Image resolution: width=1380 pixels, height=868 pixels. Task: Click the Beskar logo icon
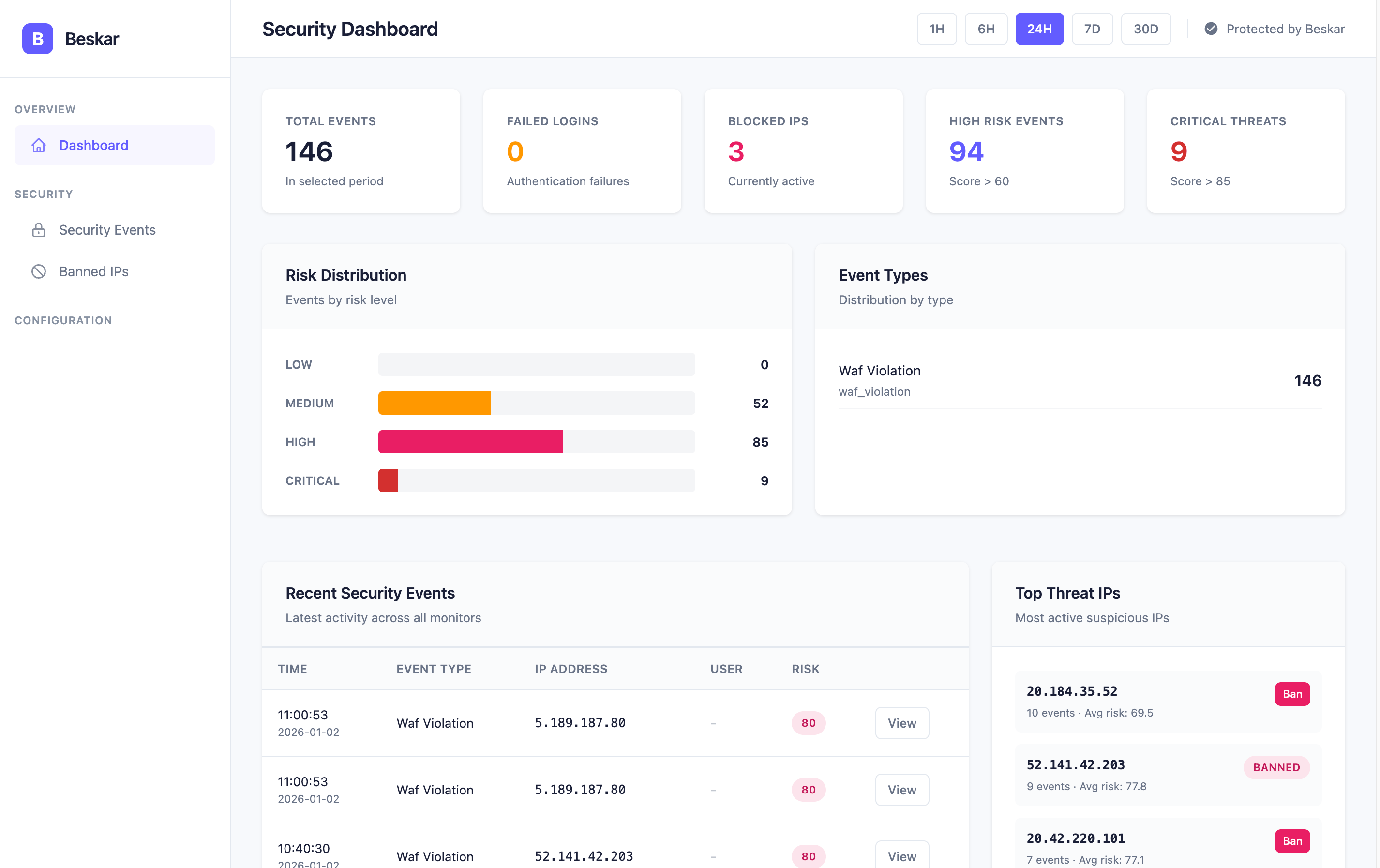pyautogui.click(x=37, y=38)
